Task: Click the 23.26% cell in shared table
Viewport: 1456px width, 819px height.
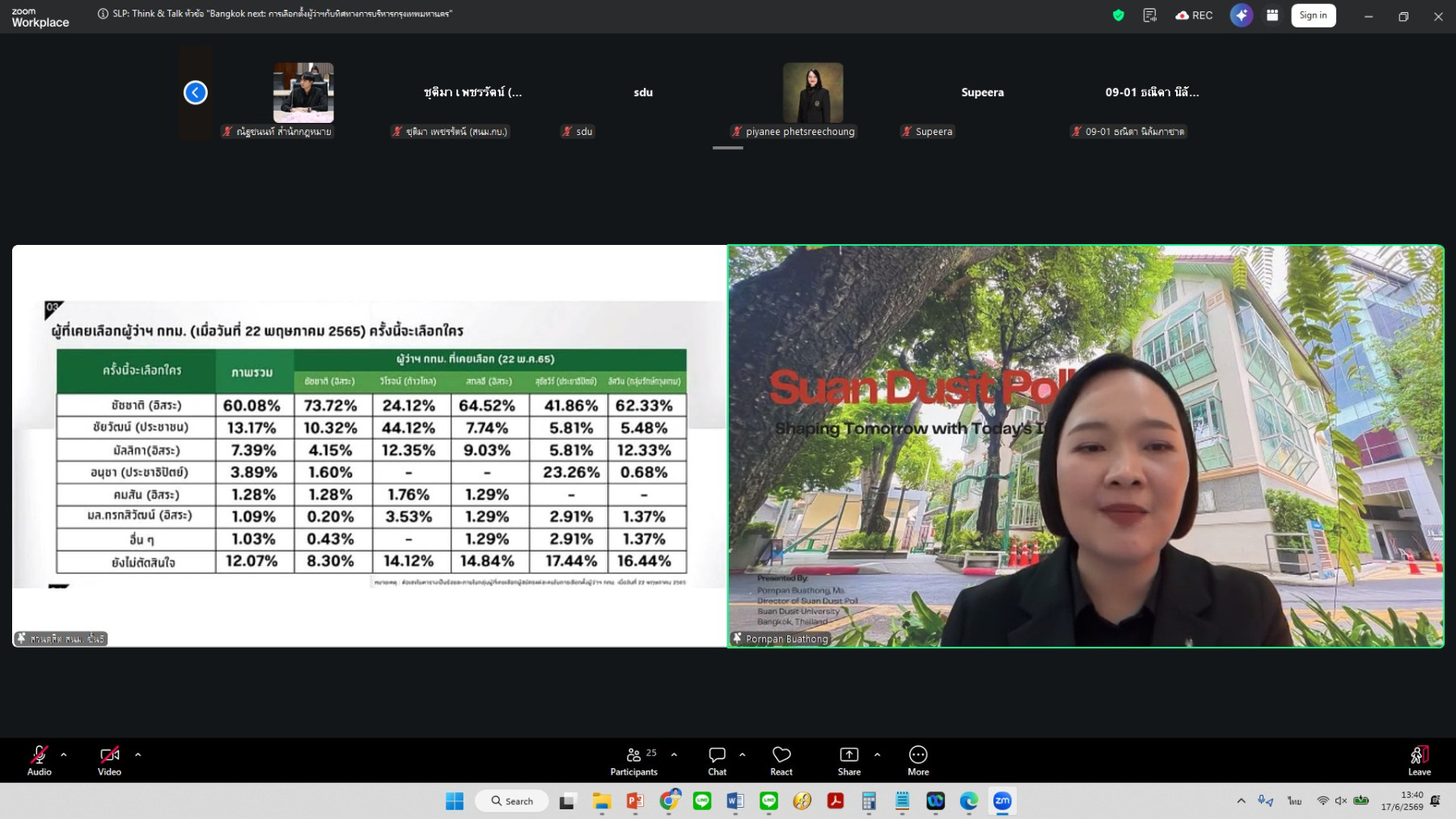Action: click(x=571, y=472)
